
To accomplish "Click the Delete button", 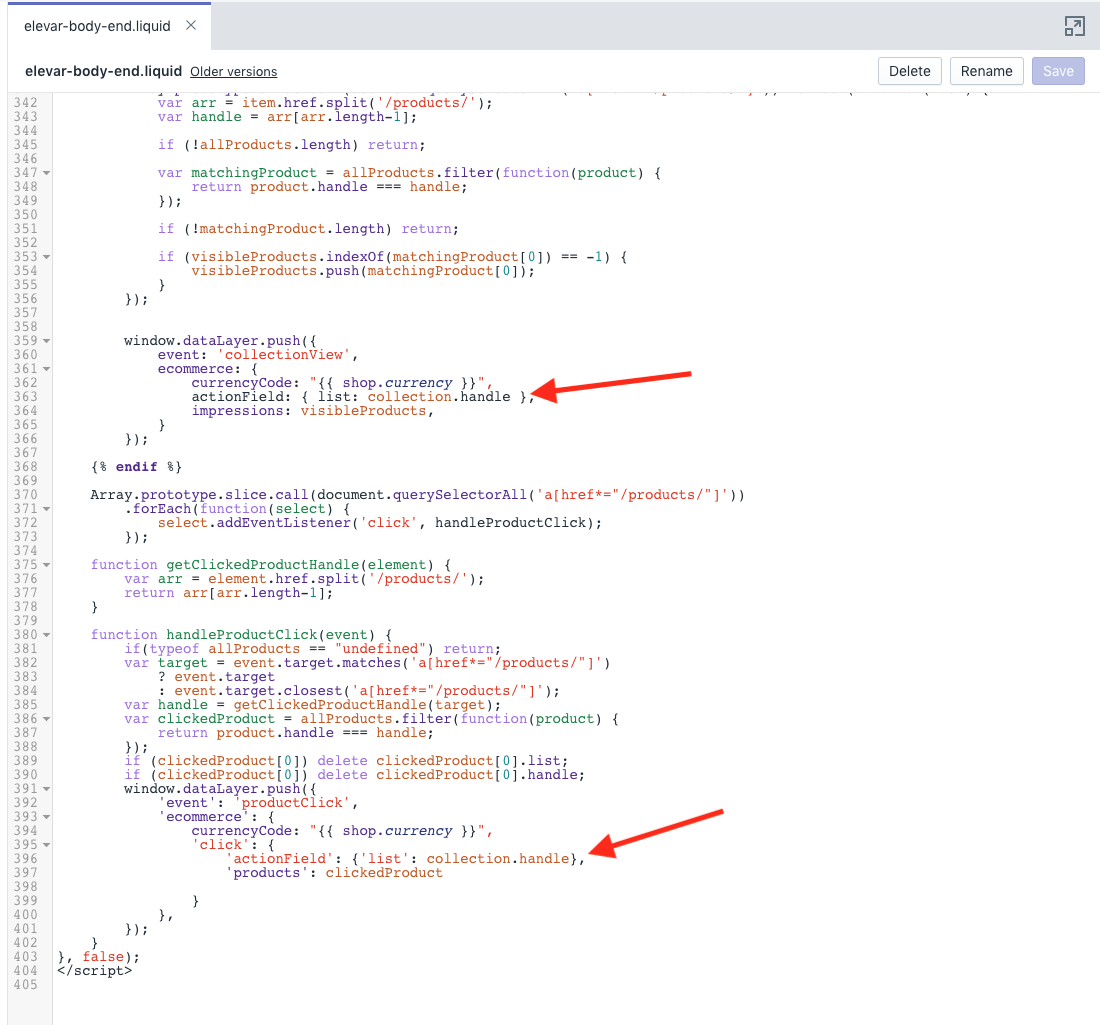I will pos(909,71).
